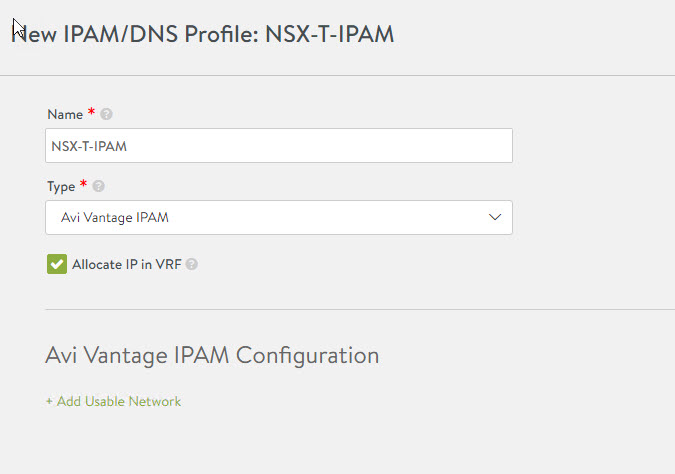This screenshot has height=474, width=675.
Task: Open help tooltip for Allocate IP in VRF
Action: pos(192,264)
